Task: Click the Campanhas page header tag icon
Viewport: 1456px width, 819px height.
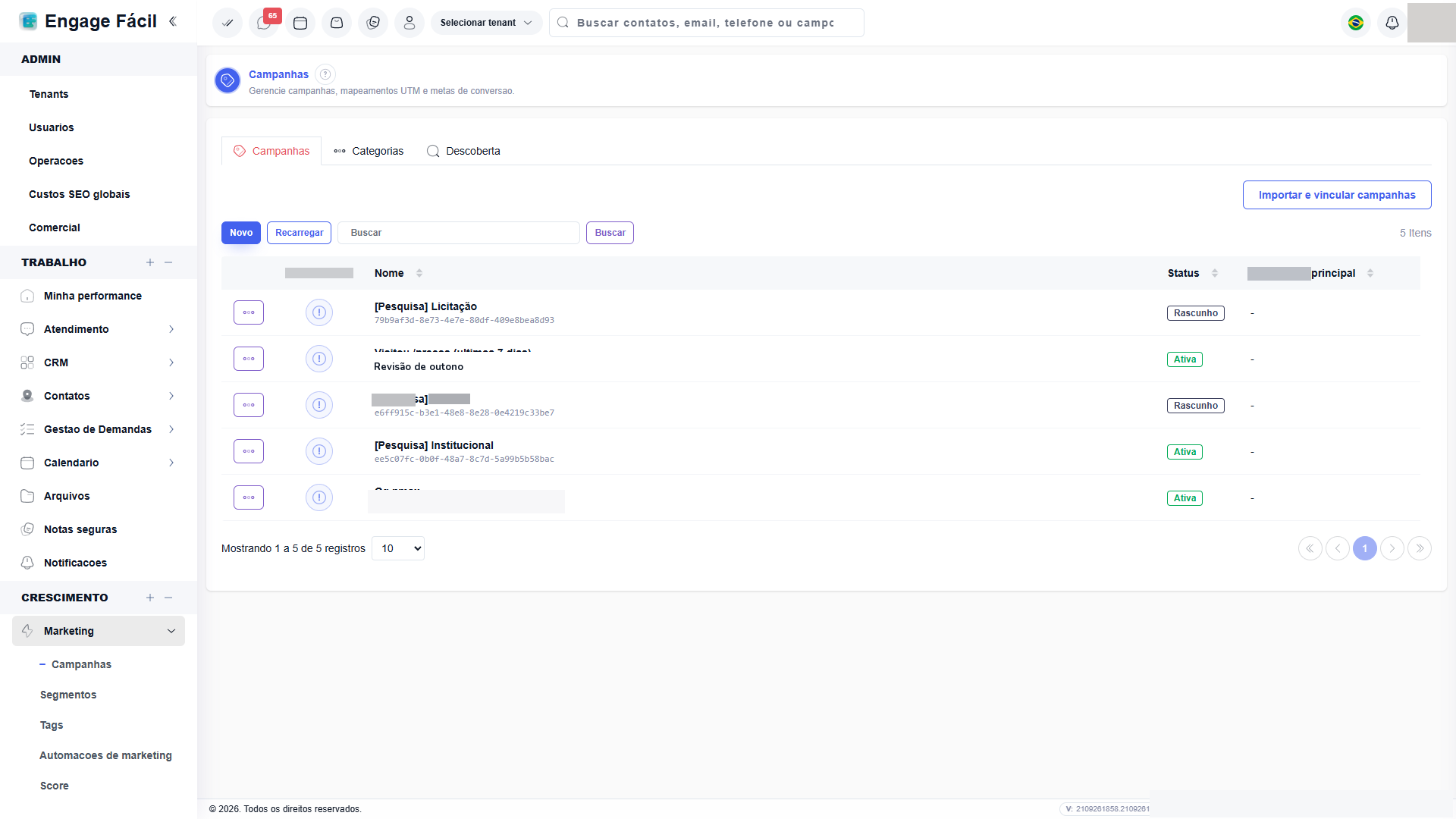Action: (227, 80)
